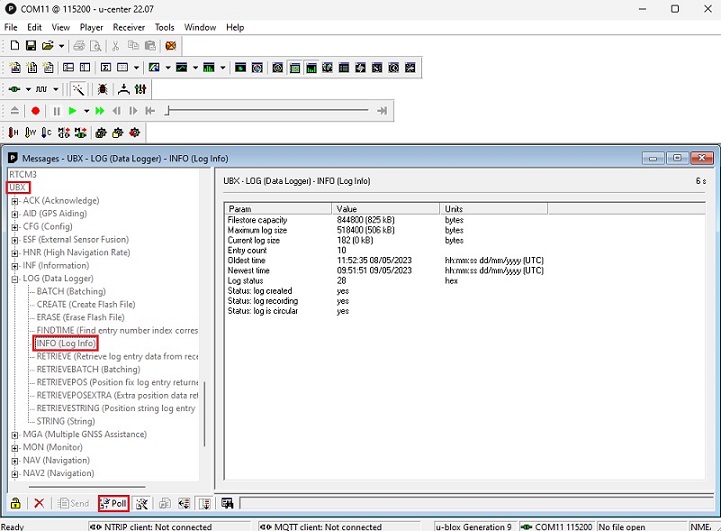
Task: Click the lock icon in message toolbar
Action: pyautogui.click(x=15, y=503)
